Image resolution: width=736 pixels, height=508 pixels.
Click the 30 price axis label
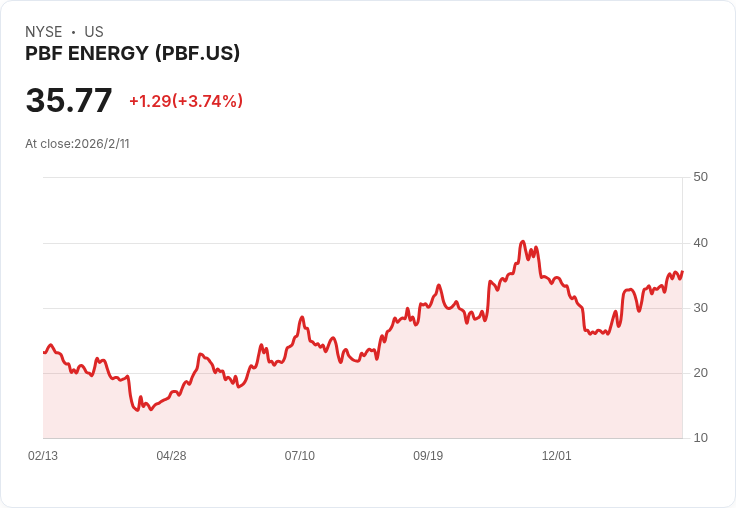click(700, 308)
